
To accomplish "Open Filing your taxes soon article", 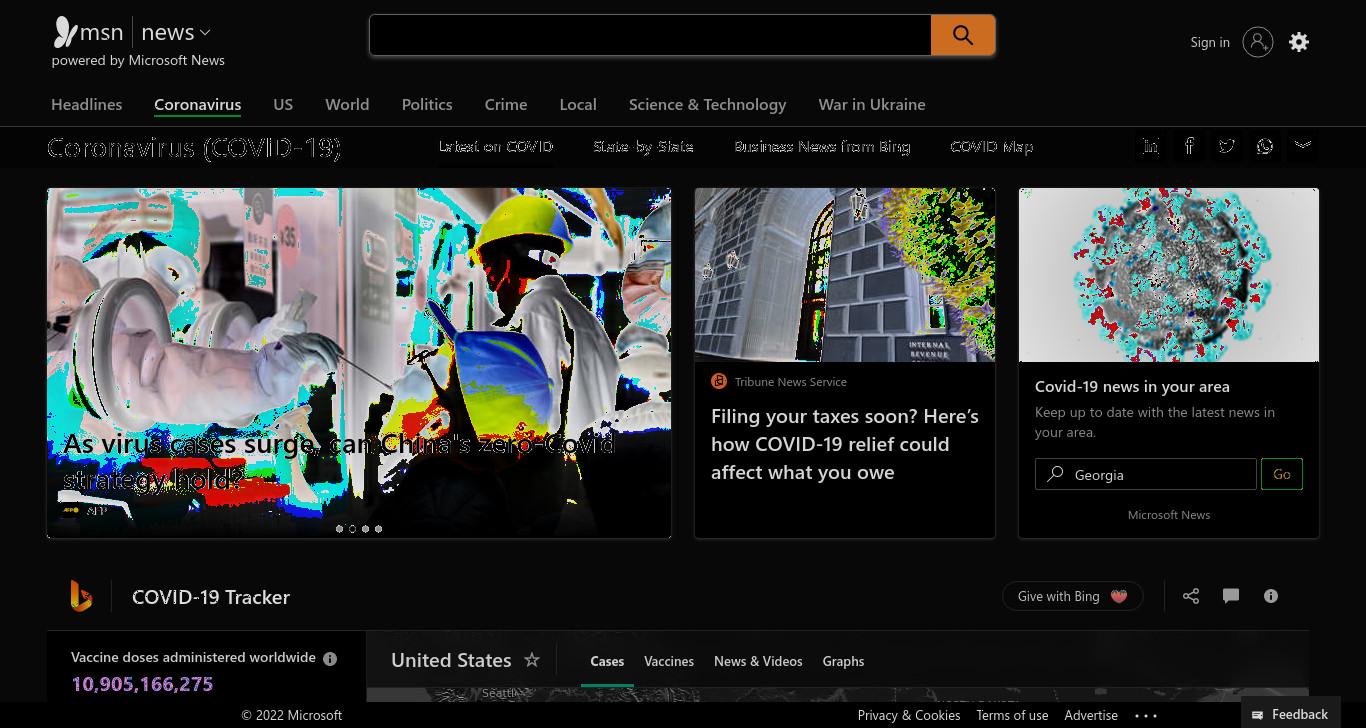I will 845,444.
